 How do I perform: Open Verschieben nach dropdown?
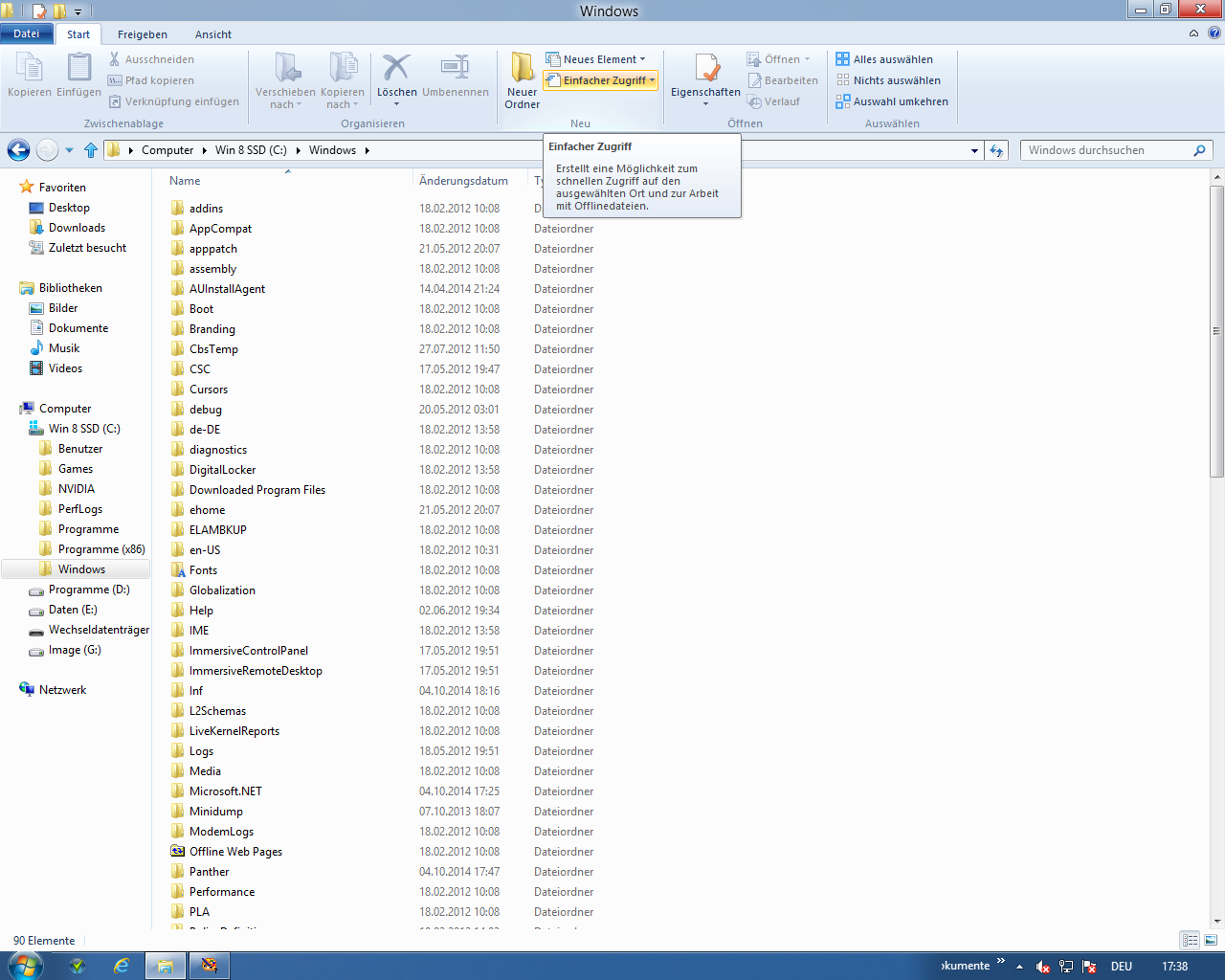[x=285, y=99]
